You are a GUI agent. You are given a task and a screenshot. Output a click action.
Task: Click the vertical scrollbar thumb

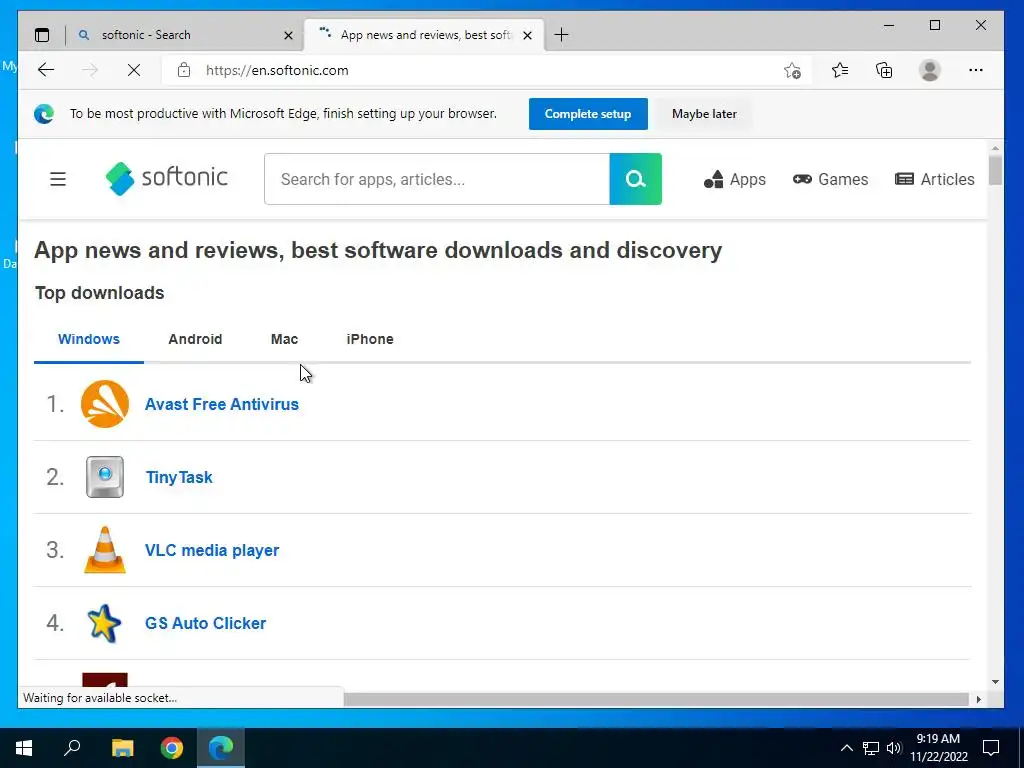(x=995, y=170)
